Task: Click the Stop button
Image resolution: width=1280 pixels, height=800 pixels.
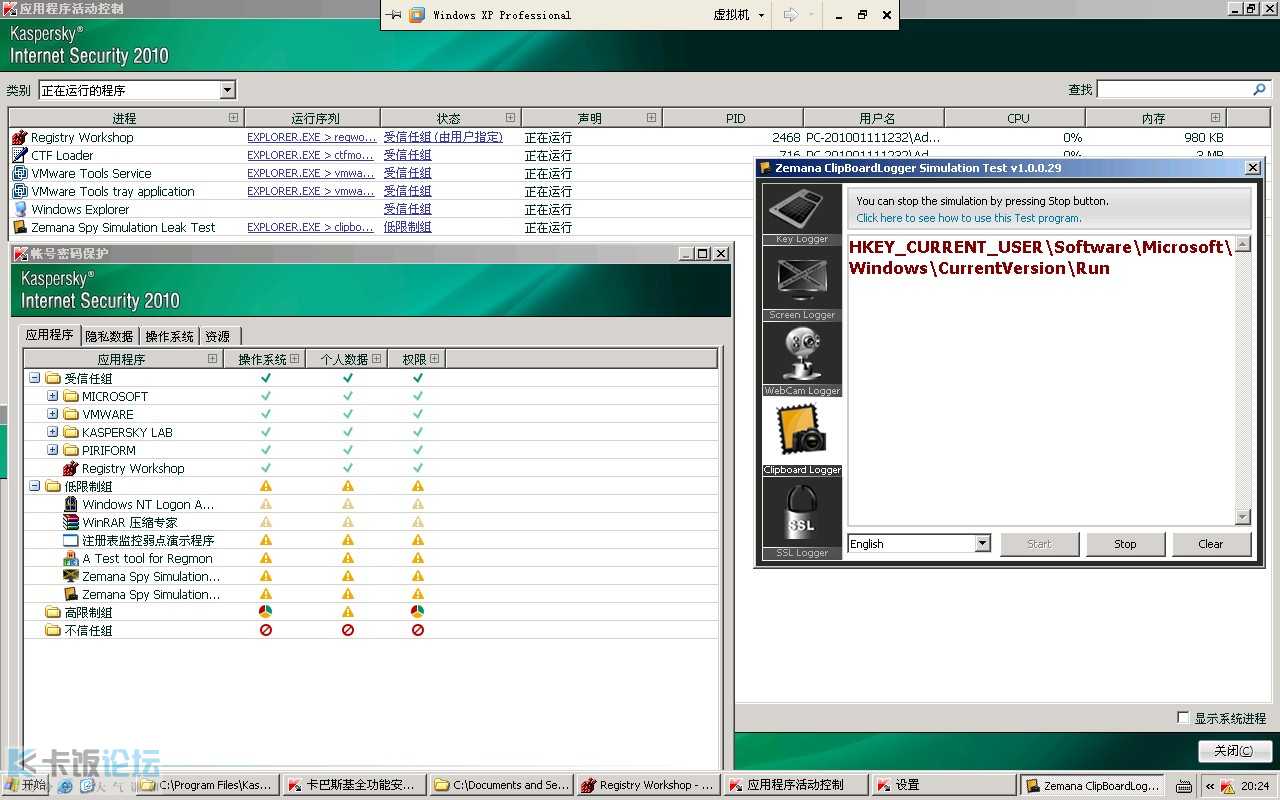Action: pyautogui.click(x=1125, y=544)
